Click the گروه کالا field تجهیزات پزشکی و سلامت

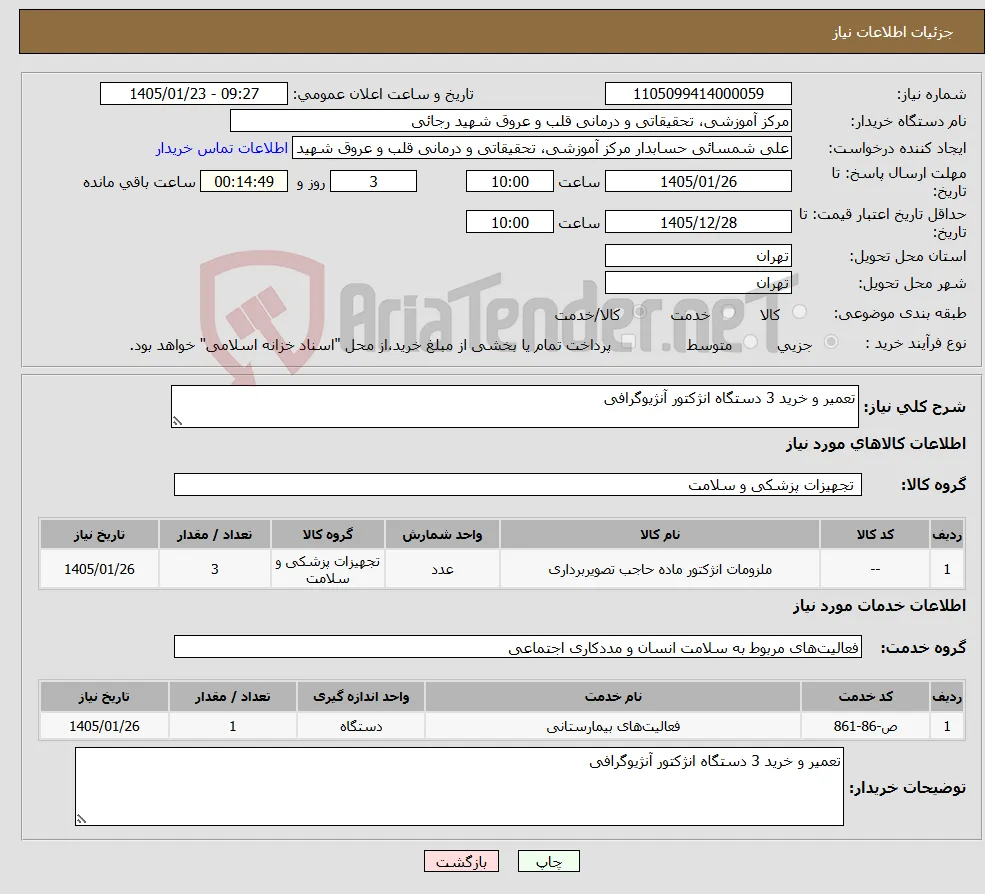point(518,485)
